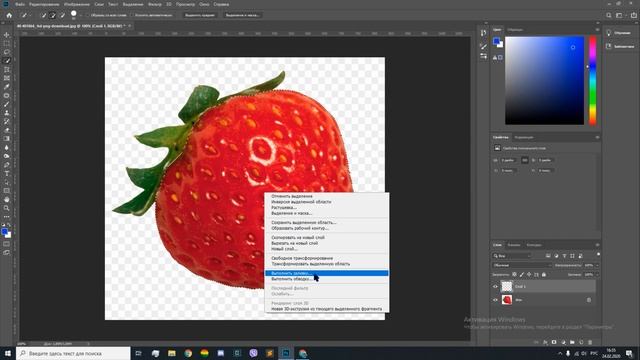Open the tool preset picker
The width and height of the screenshot is (640, 360).
(x=25, y=15)
